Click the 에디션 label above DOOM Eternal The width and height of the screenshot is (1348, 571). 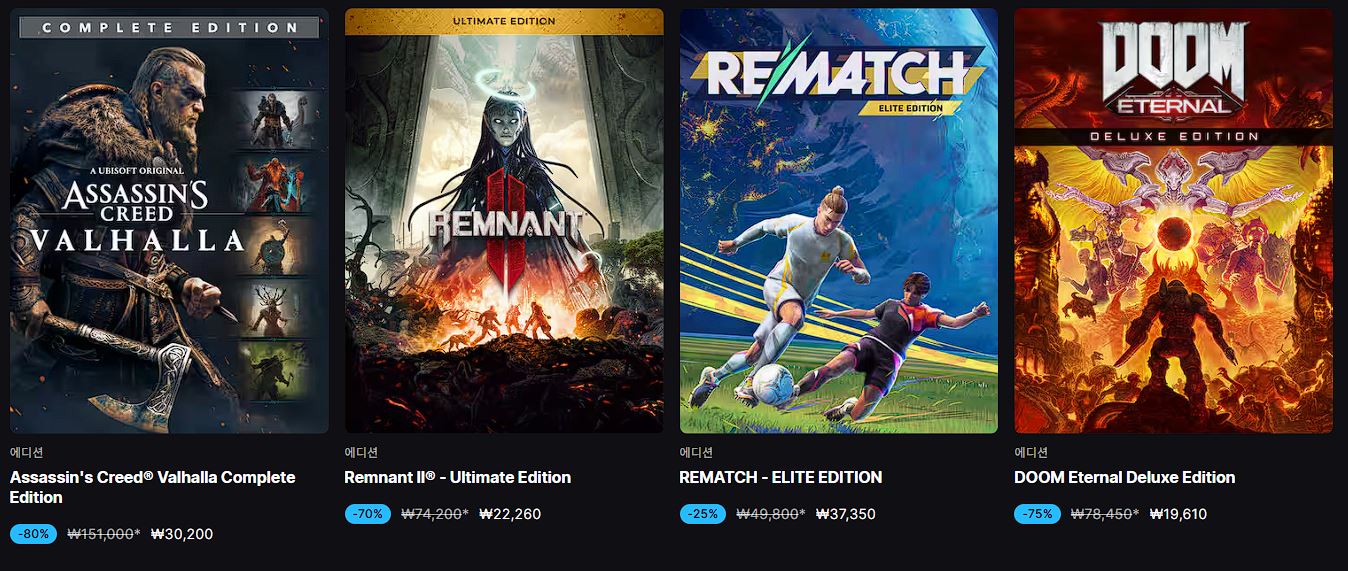(1031, 453)
